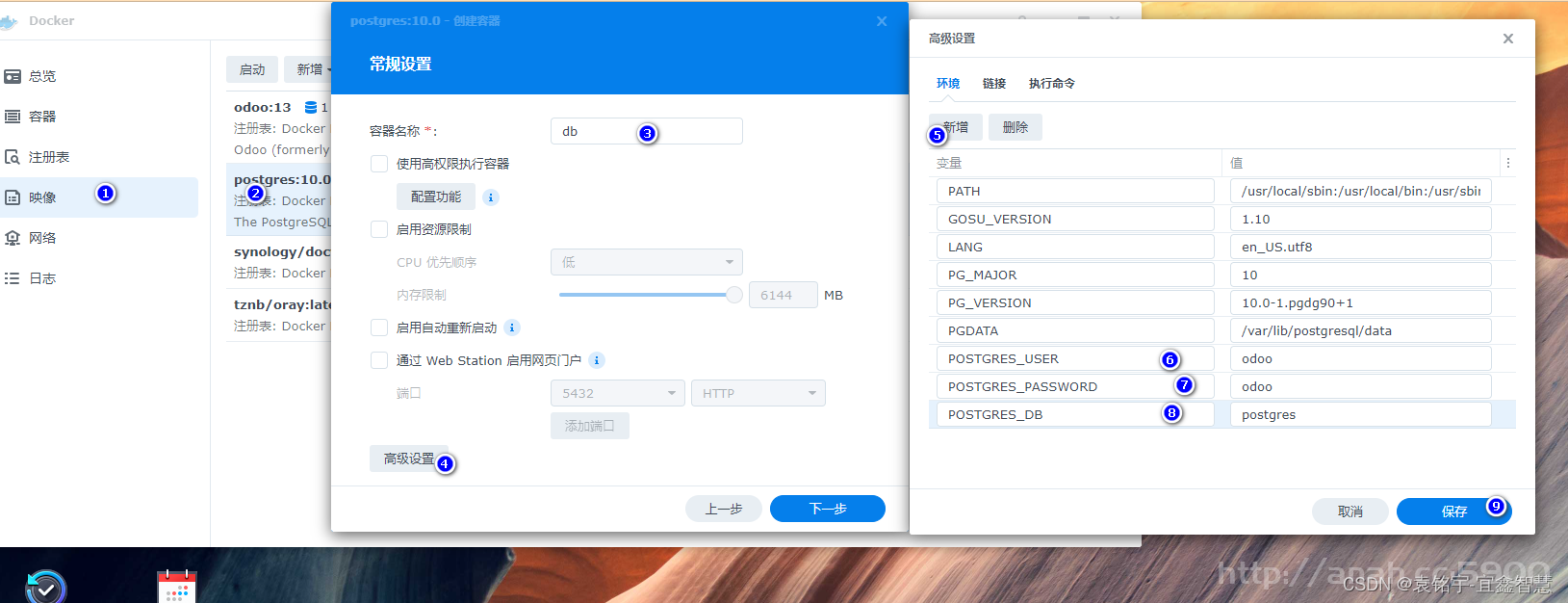The image size is (1568, 603).
Task: Enable 通过 Web Station 启用网页门户 checkbox
Action: pyautogui.click(x=379, y=360)
